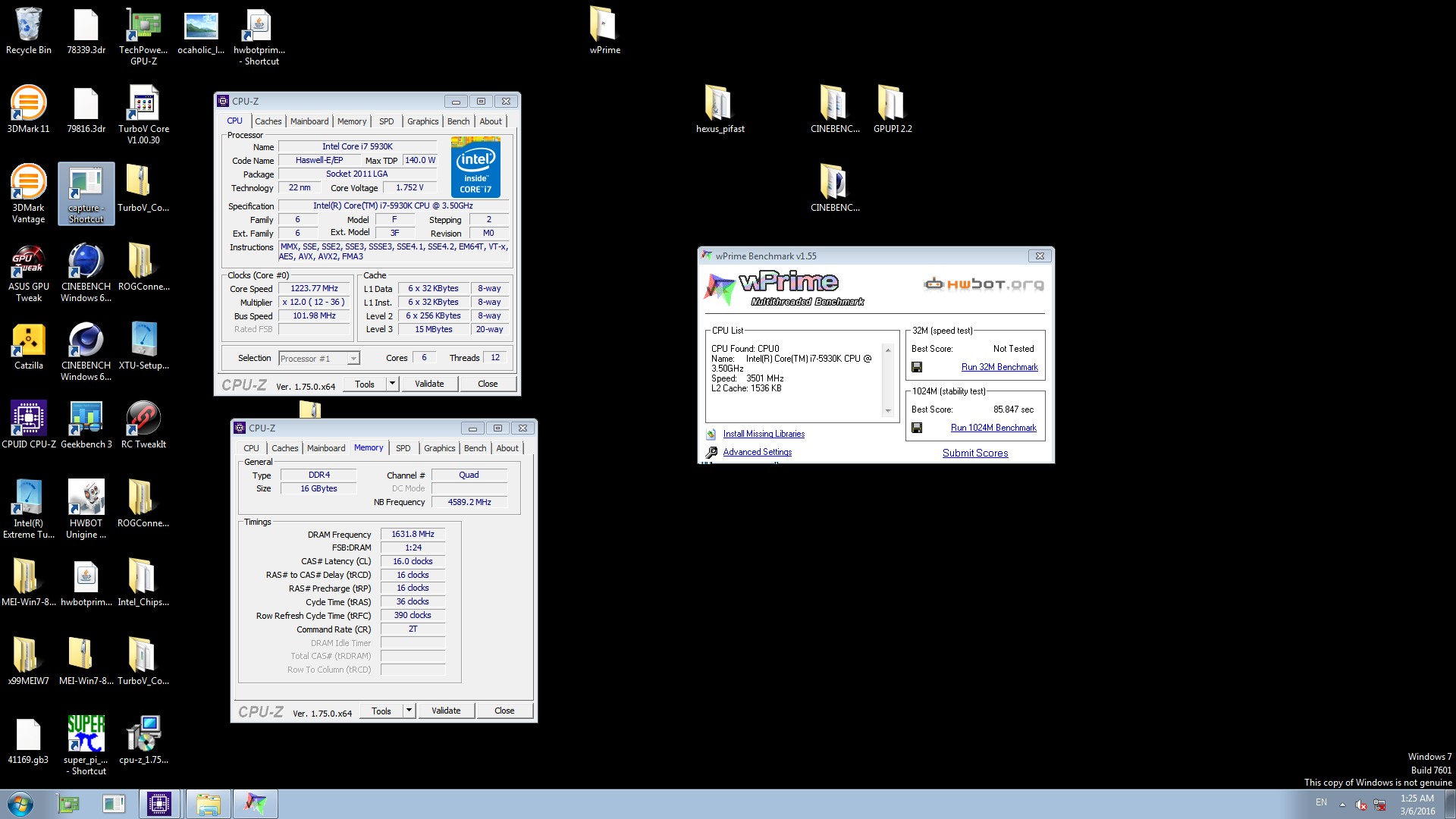Image resolution: width=1456 pixels, height=819 pixels.
Task: Open the wPrime folder on desktop
Action: pos(604,30)
